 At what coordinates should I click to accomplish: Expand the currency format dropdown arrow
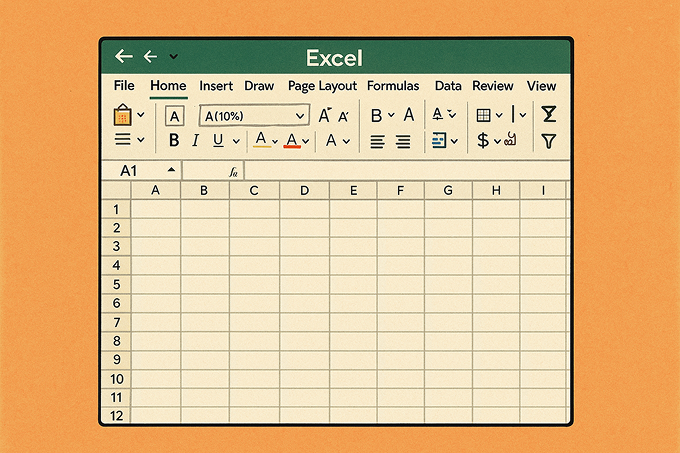click(x=497, y=141)
